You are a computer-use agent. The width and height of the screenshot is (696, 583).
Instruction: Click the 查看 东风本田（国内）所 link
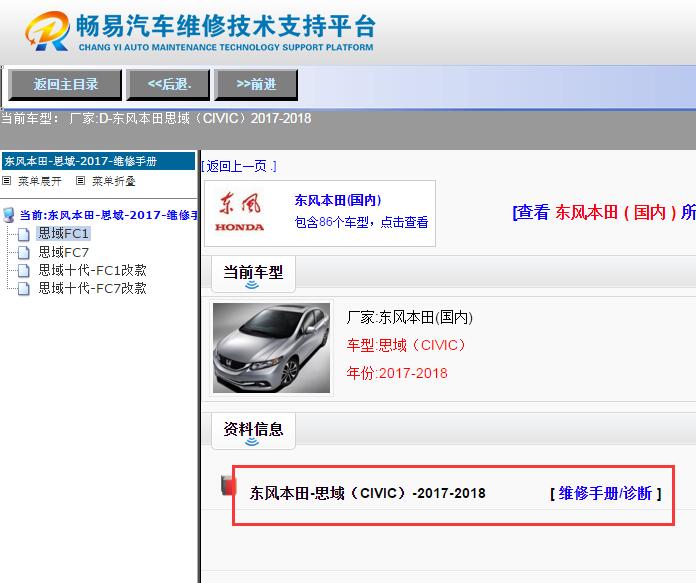pyautogui.click(x=604, y=212)
